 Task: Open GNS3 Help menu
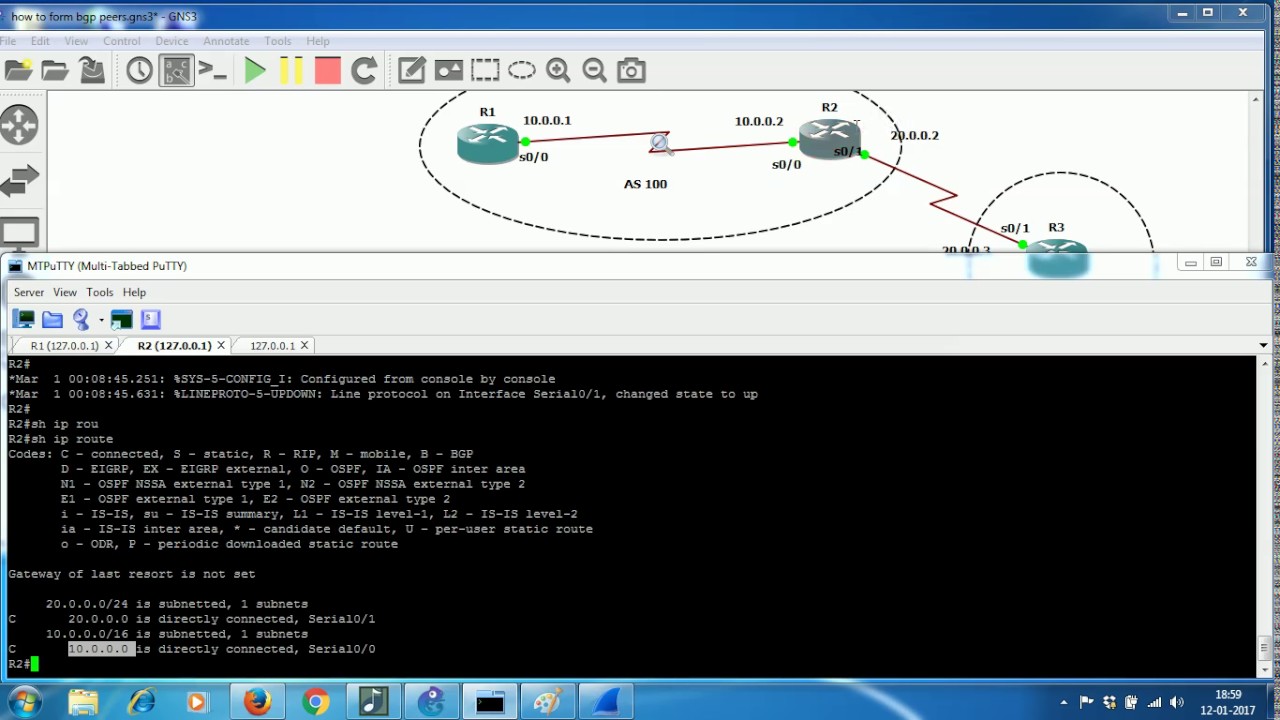click(318, 41)
